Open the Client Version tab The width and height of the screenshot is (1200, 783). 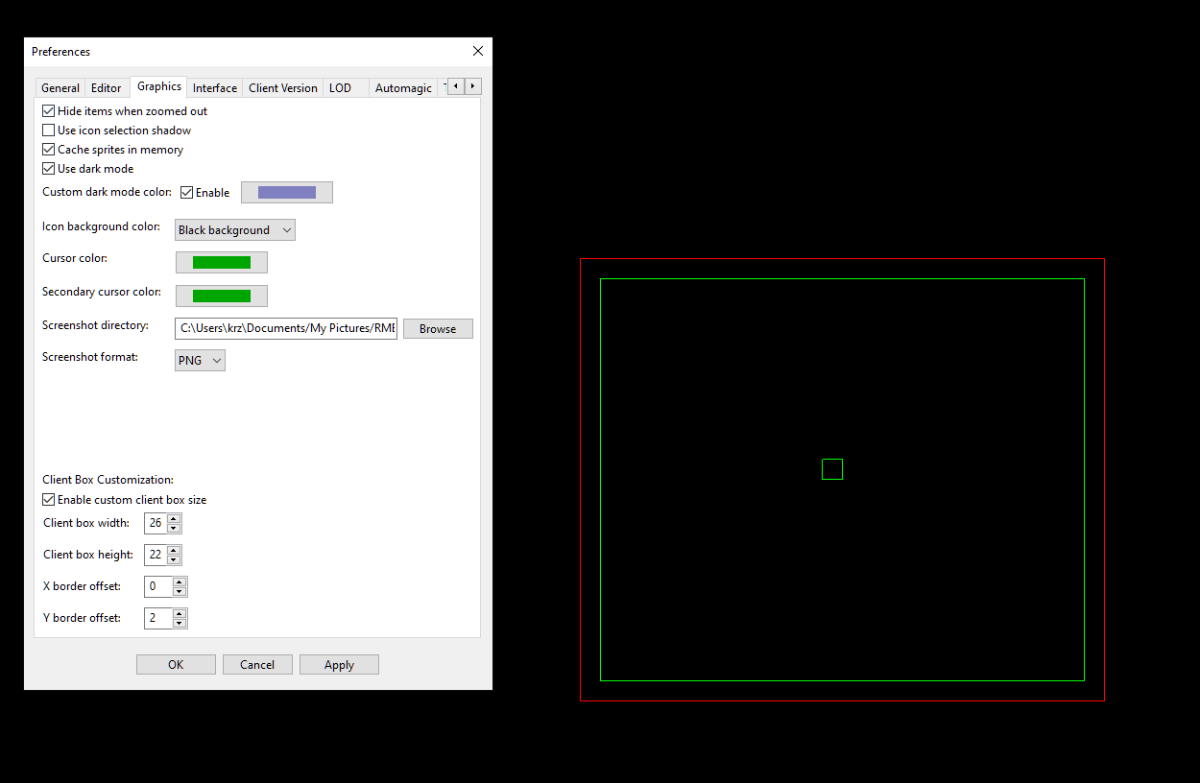[283, 88]
